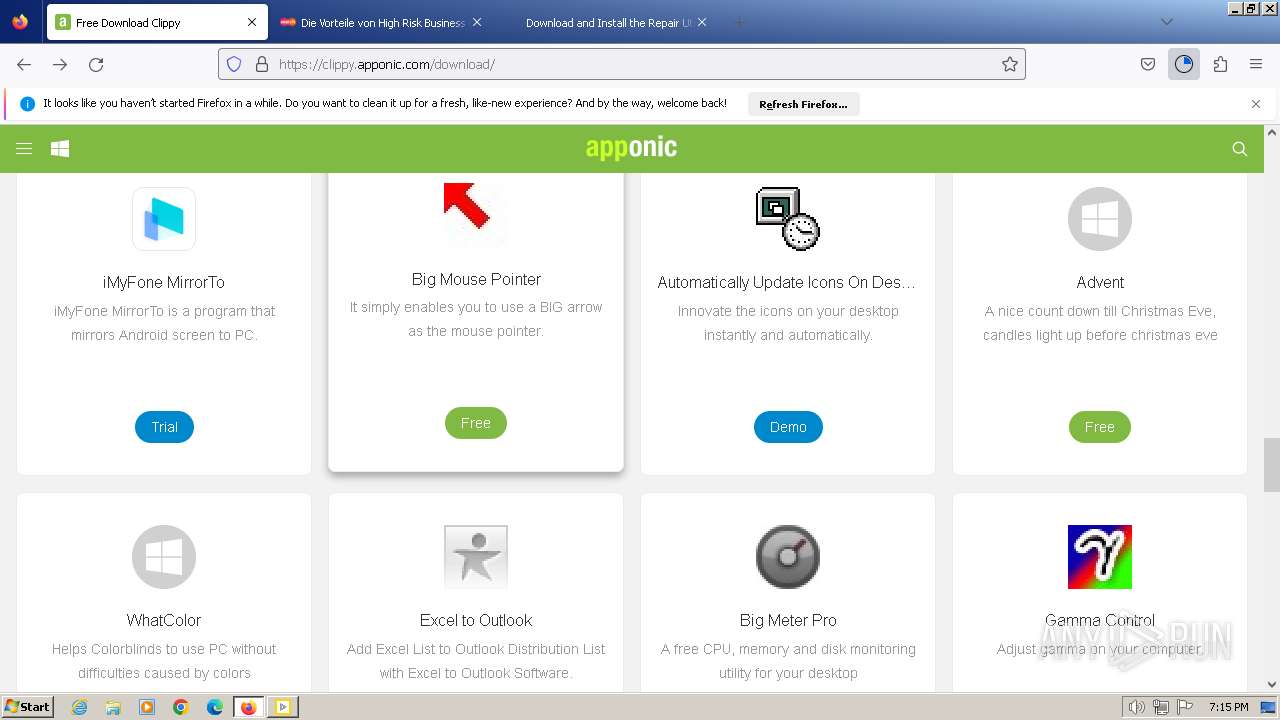Viewport: 1280px width, 720px height.
Task: Click the Free button for Big Mouse Pointer
Action: (x=476, y=423)
